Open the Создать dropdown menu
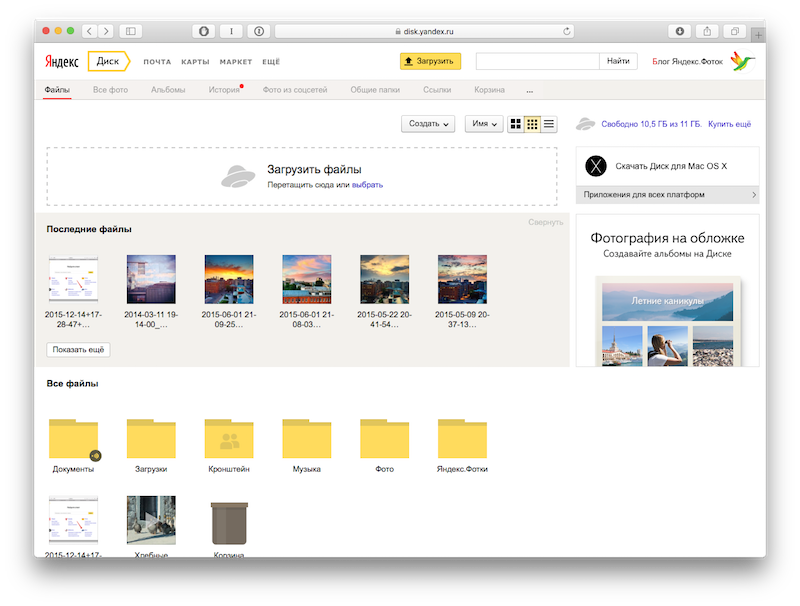Viewport: 800px width, 606px height. (428, 123)
